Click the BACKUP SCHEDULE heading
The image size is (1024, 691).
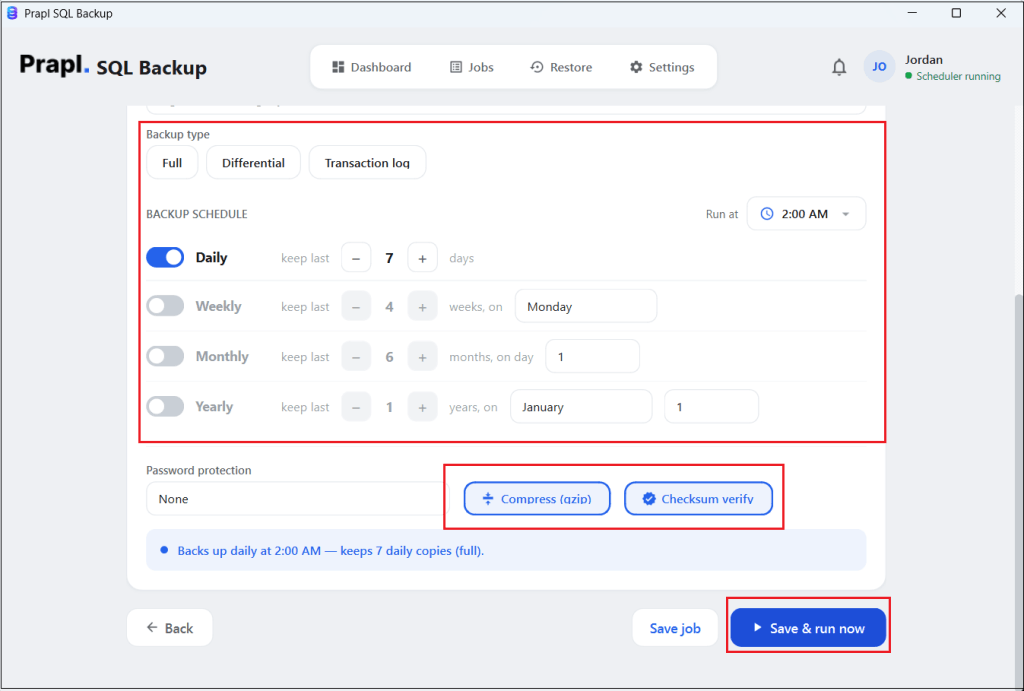point(197,214)
